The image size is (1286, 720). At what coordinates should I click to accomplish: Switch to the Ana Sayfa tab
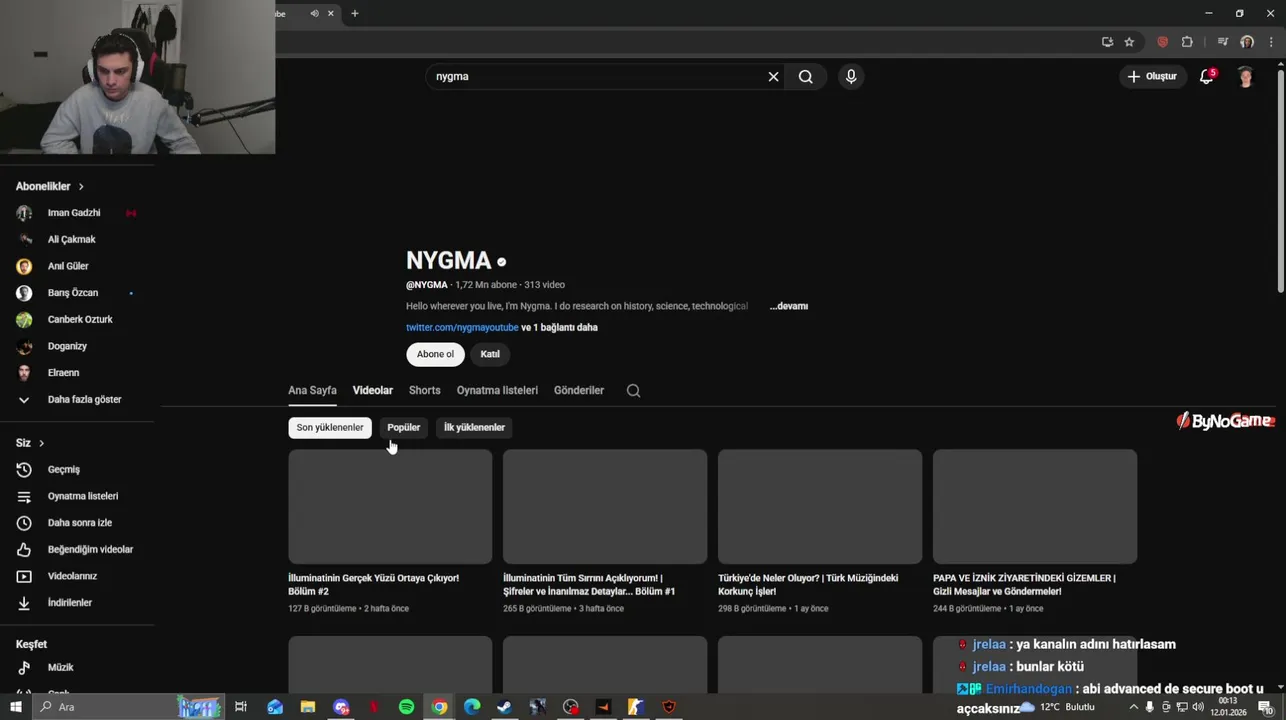[312, 391]
